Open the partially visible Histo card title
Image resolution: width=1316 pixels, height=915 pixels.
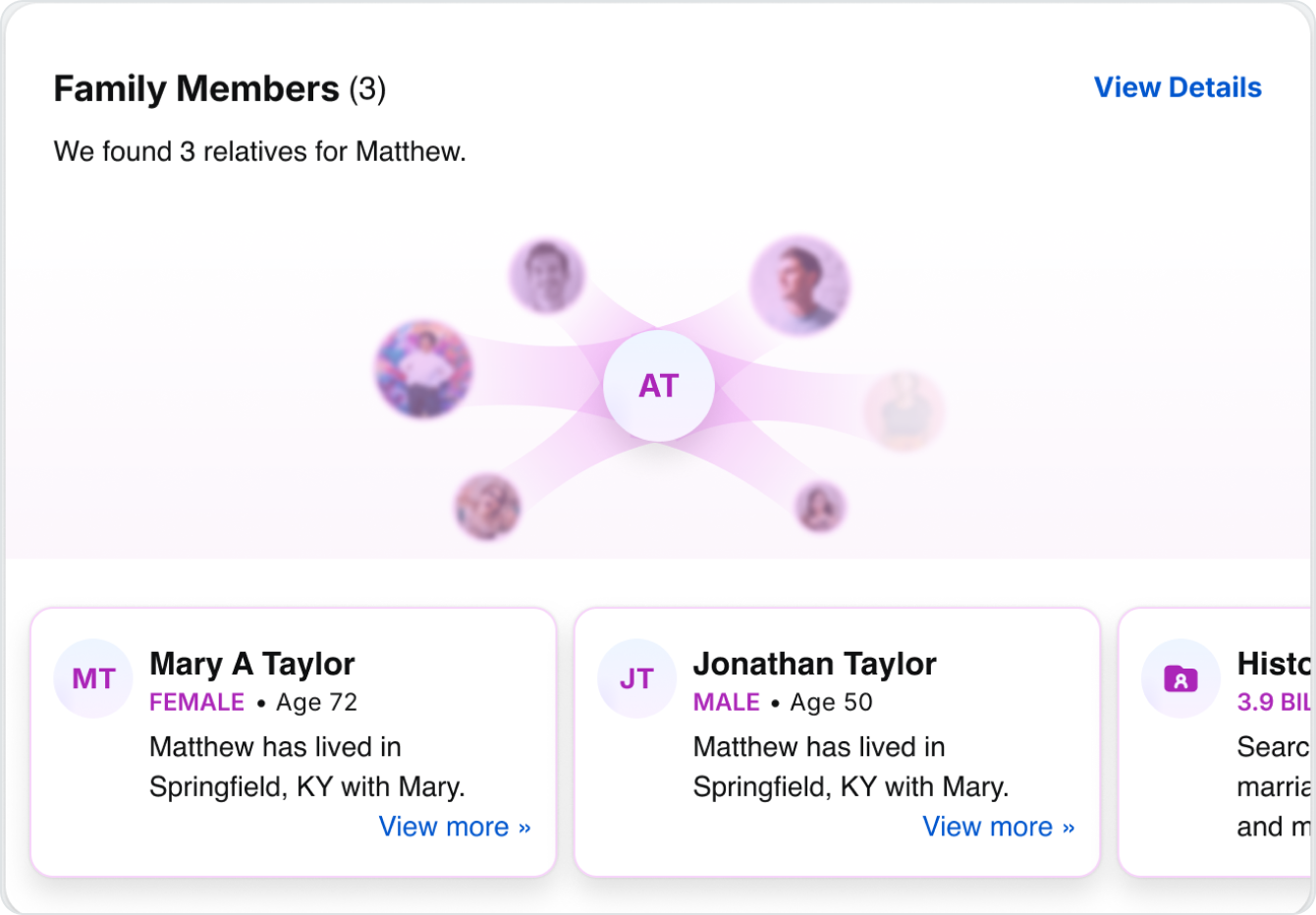click(1274, 664)
